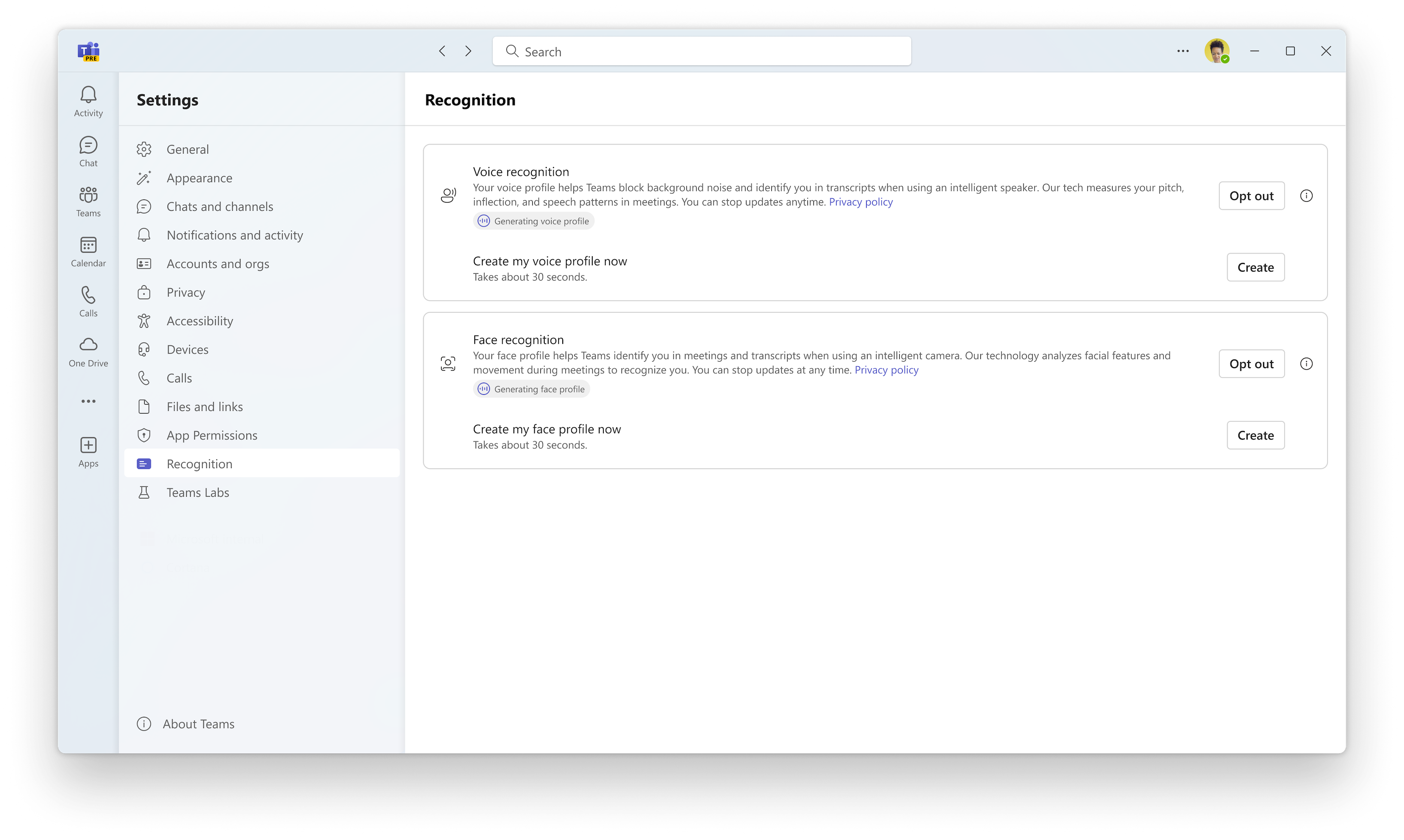Screen dimensions: 1404x840
Task: Opt out of face recognition
Action: coord(1251,363)
